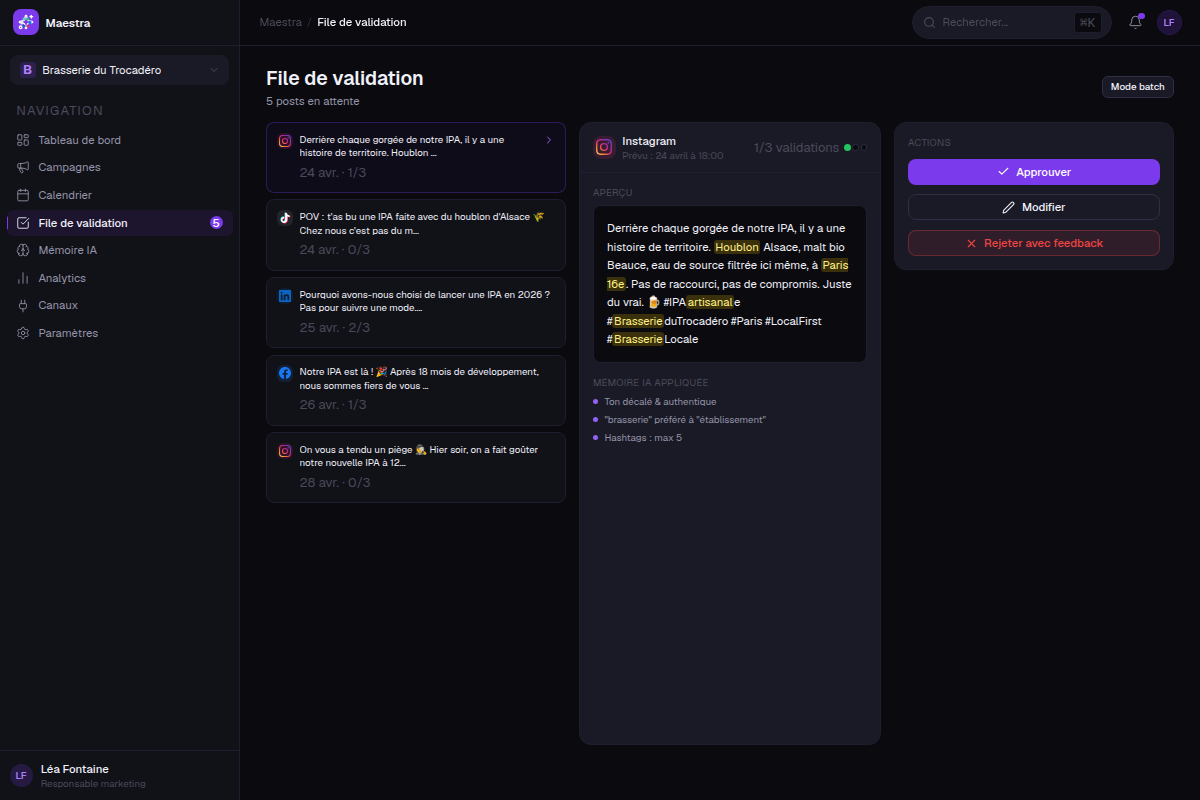Click the Analytics bar chart icon

pos(23,278)
